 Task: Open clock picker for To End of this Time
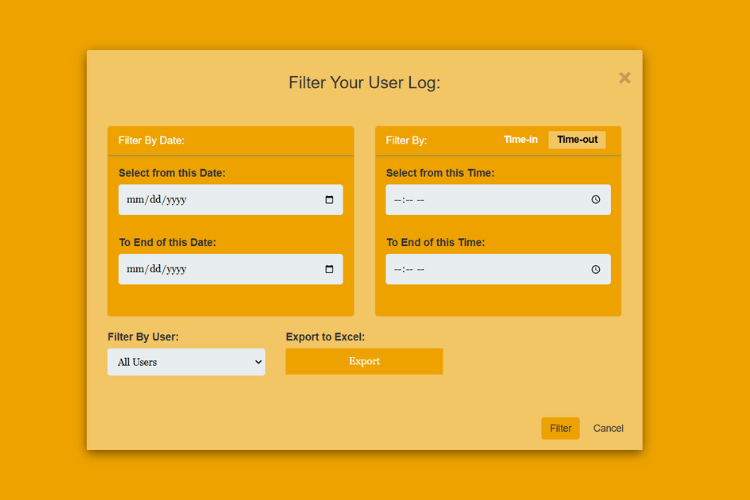click(x=596, y=269)
